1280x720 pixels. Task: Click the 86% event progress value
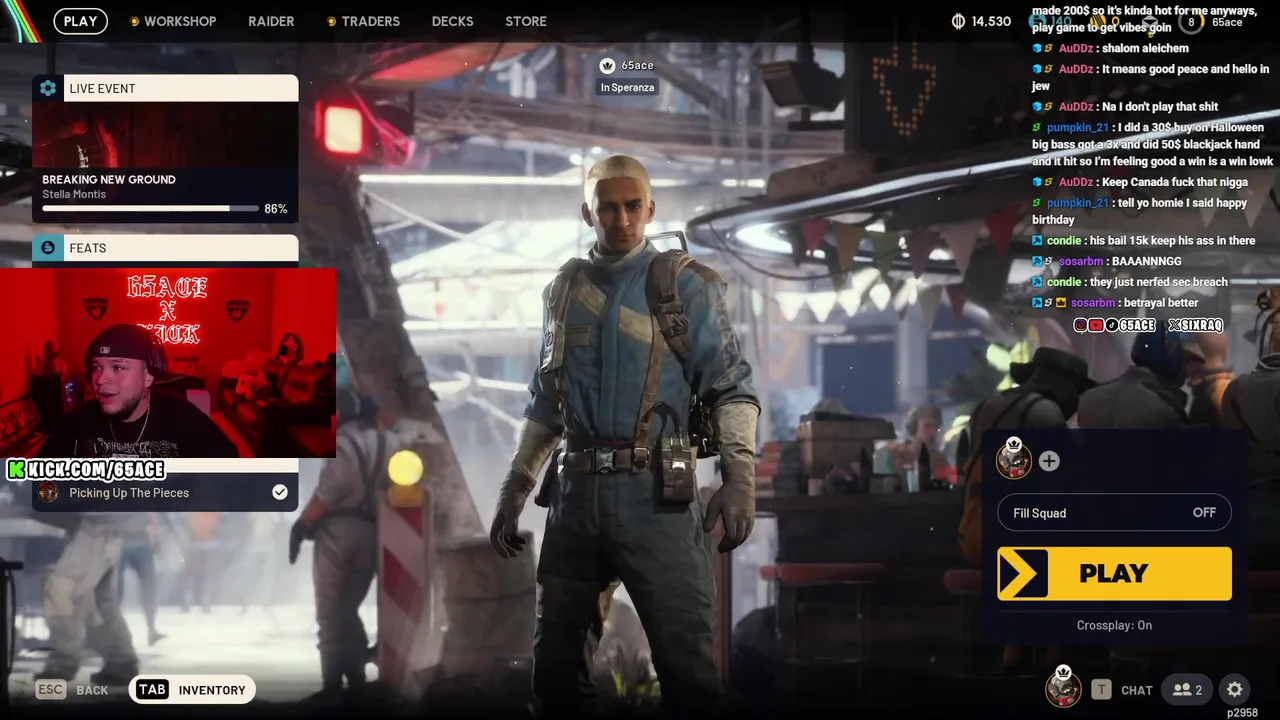275,209
